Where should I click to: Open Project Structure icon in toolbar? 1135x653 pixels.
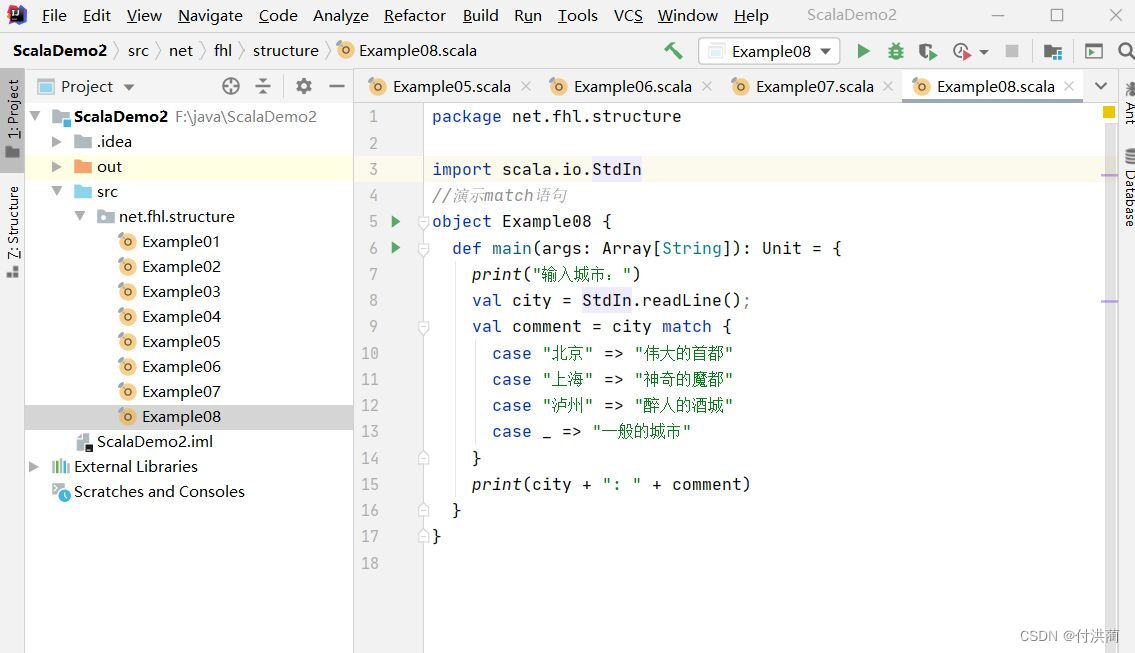[x=1052, y=51]
